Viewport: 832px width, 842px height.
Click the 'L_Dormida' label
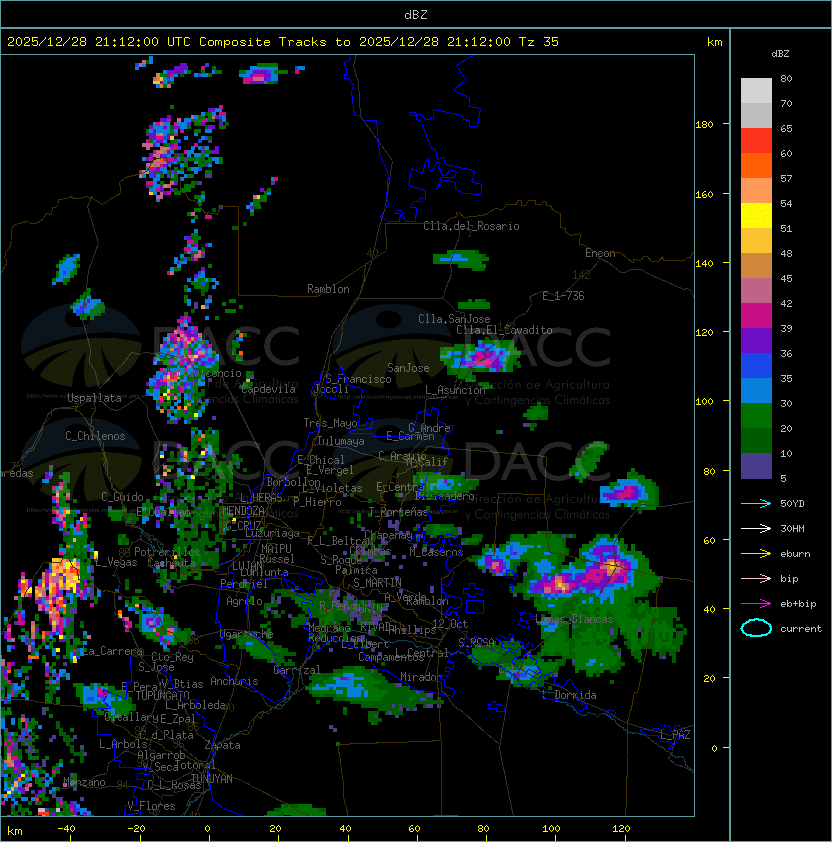click(x=569, y=695)
